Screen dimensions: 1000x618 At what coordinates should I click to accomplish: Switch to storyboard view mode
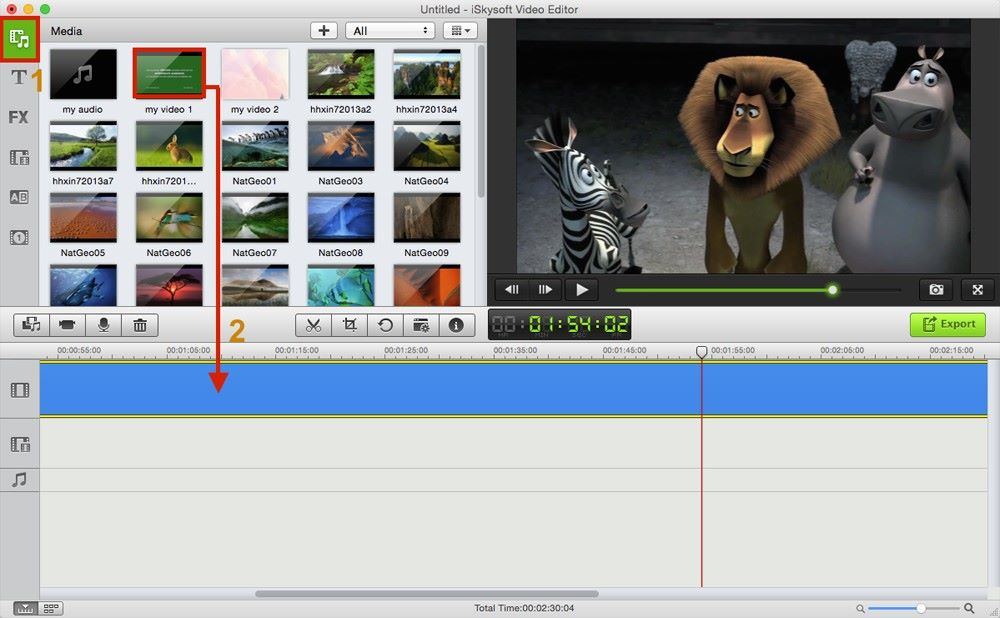51,608
